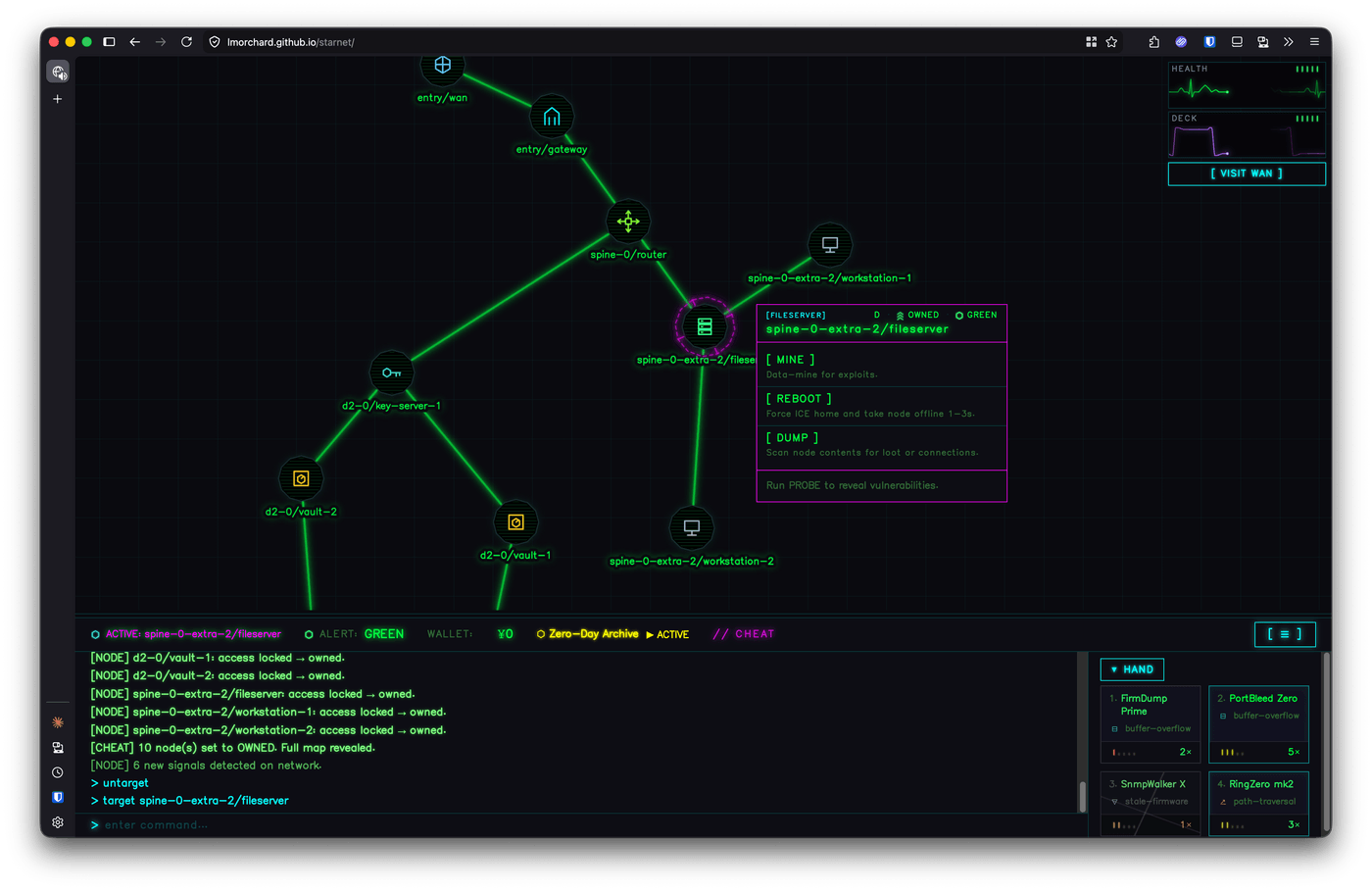
Task: Open a new tab with plus icon
Action: click(x=58, y=99)
